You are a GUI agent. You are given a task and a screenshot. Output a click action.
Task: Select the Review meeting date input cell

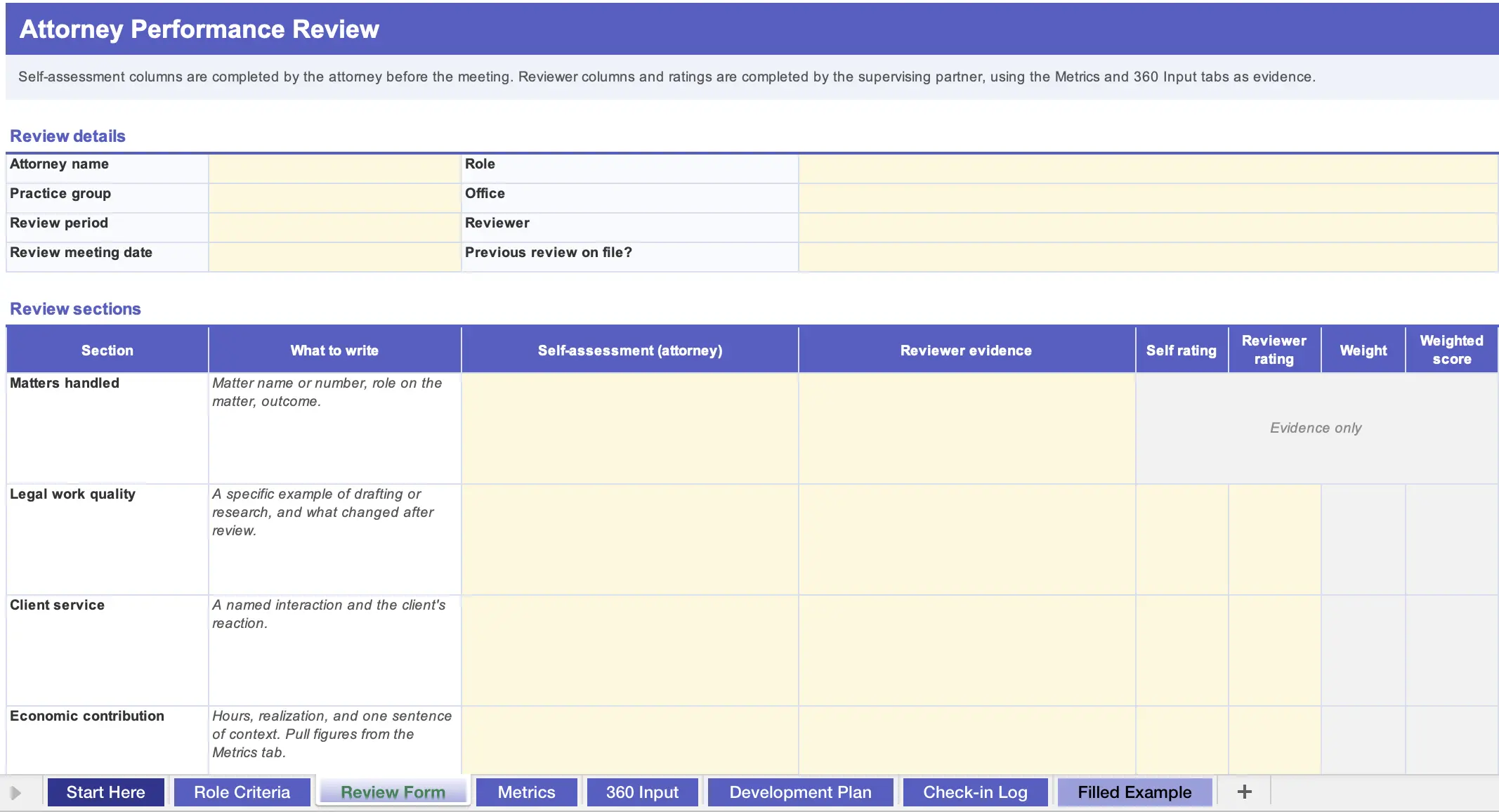point(334,258)
